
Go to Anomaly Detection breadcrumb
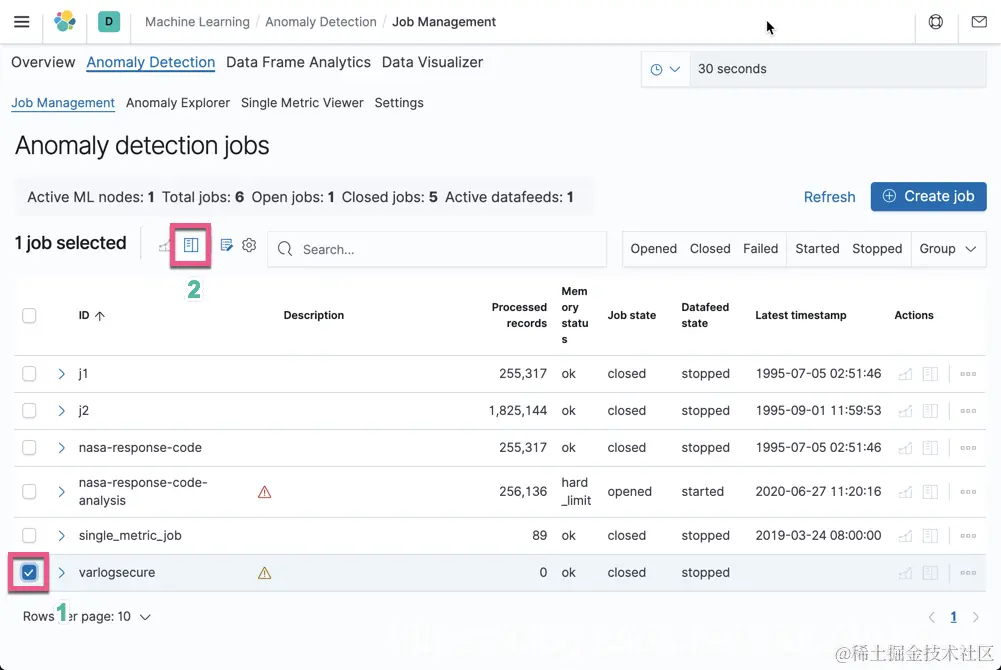point(320,22)
